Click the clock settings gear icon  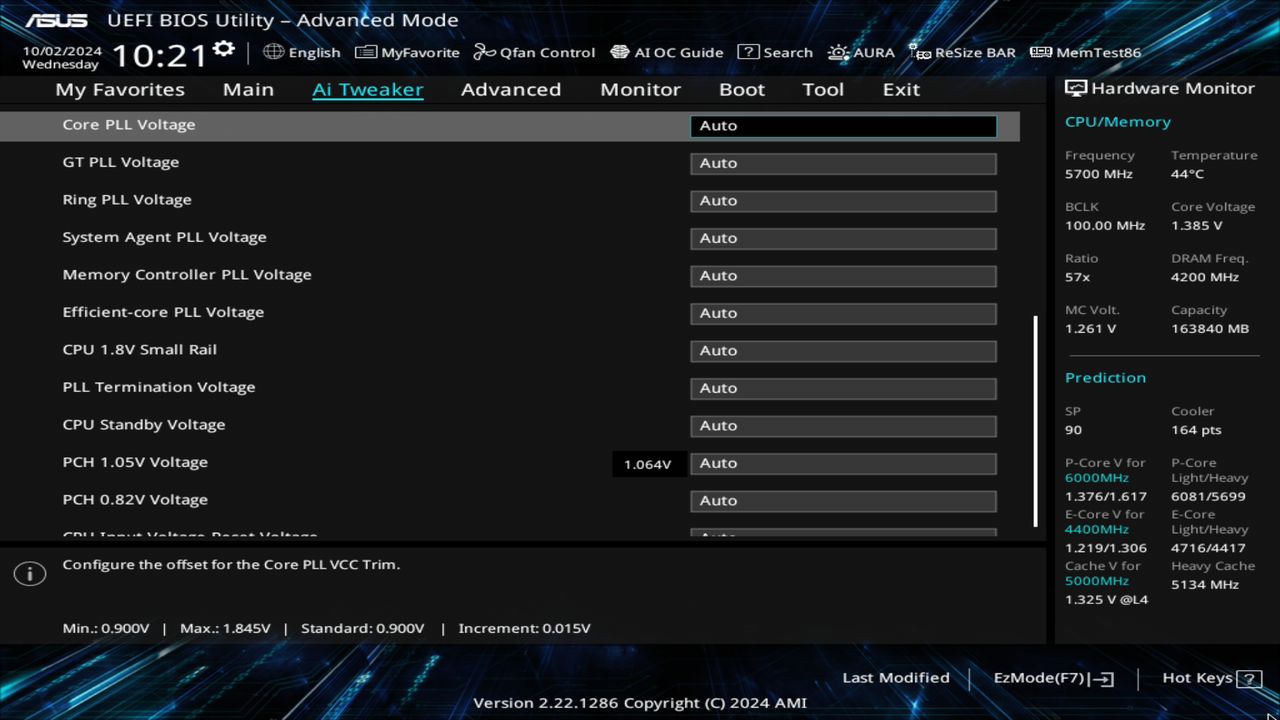click(x=222, y=45)
